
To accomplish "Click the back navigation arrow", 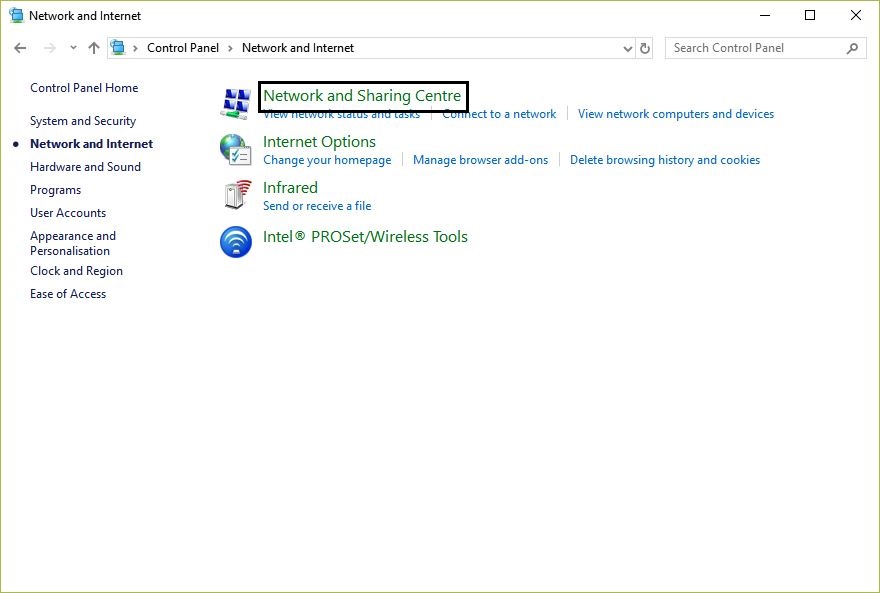I will 19,47.
